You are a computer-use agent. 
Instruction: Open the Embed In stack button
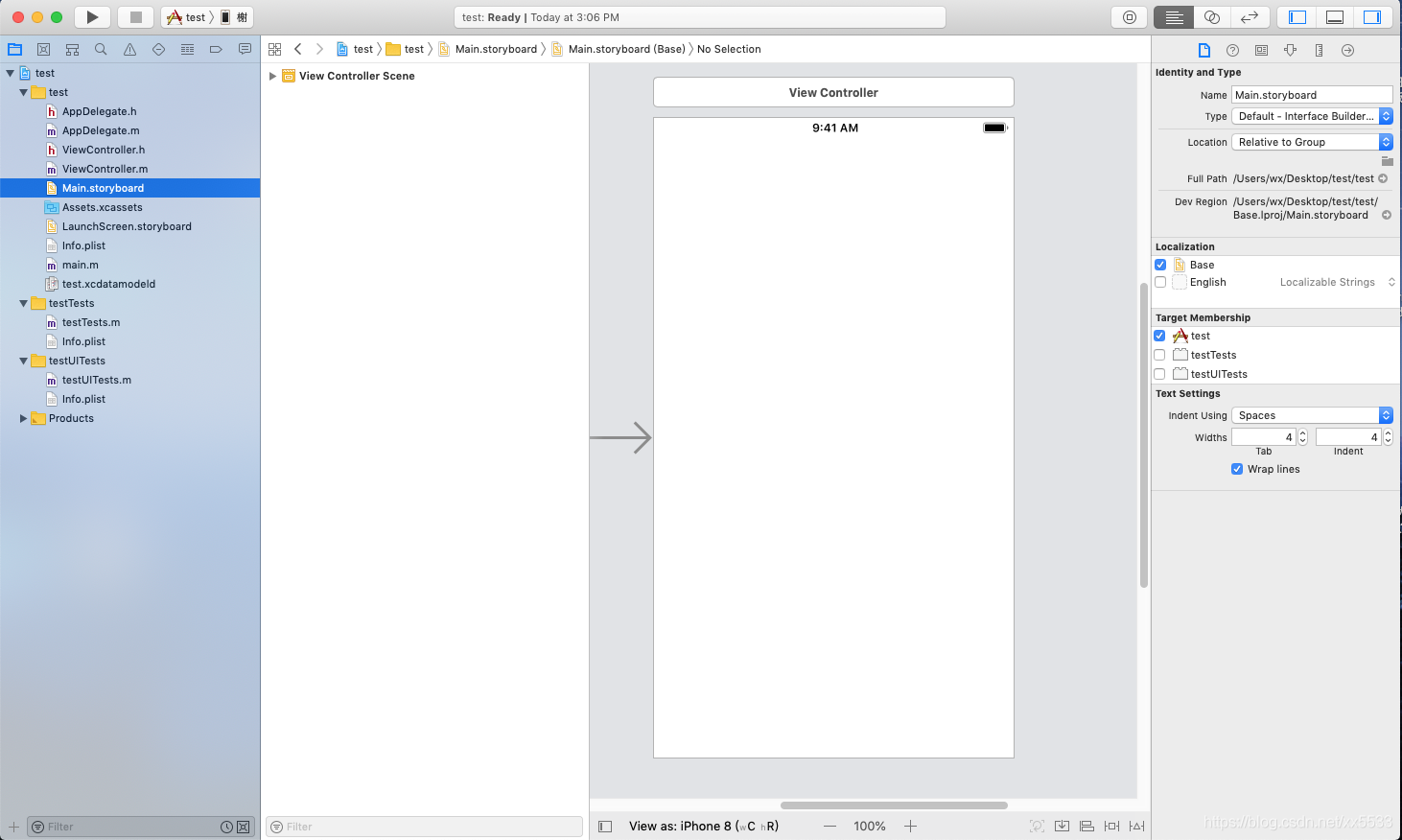coord(1062,826)
